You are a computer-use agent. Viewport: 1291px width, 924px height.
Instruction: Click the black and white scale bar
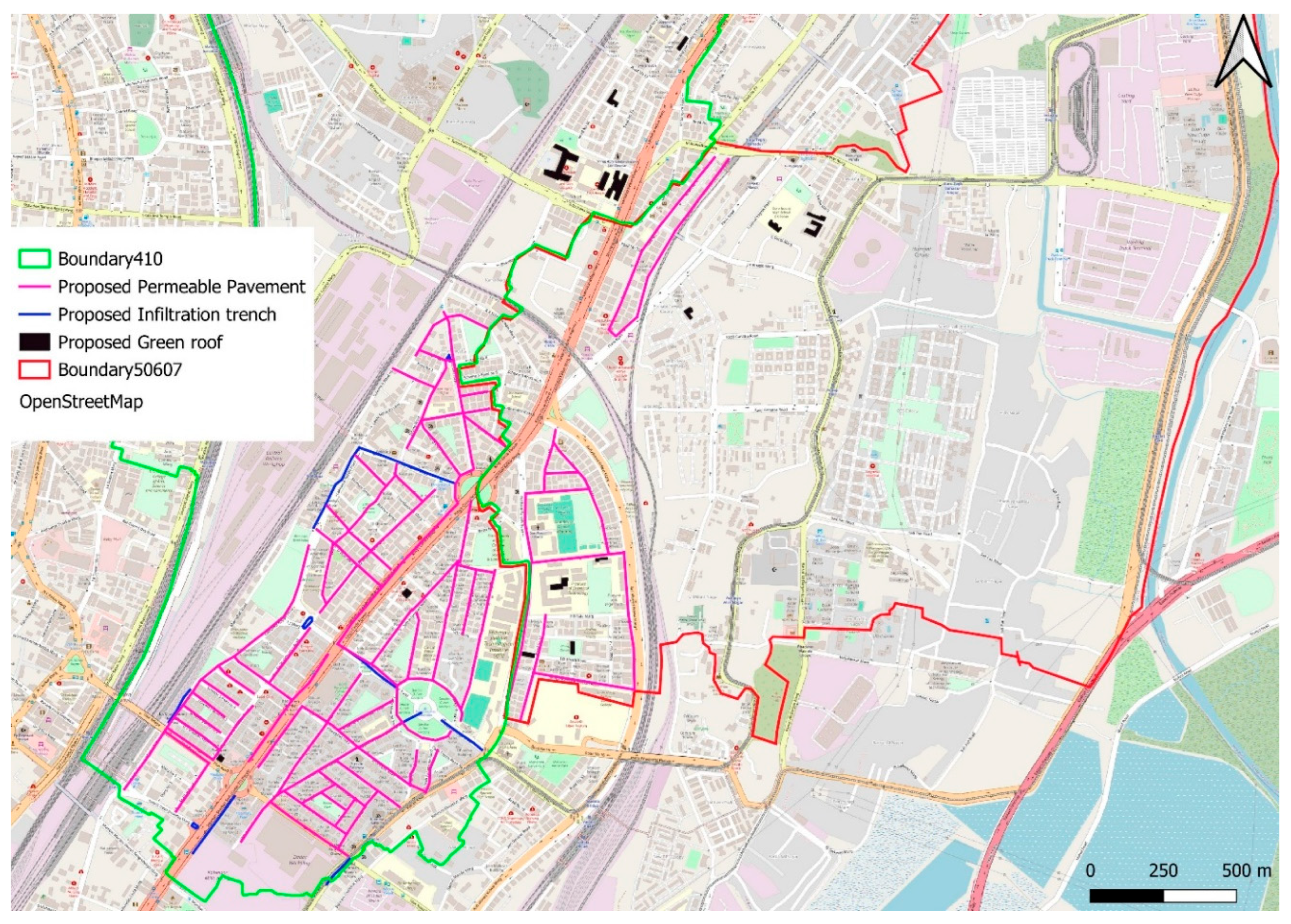point(1162,896)
